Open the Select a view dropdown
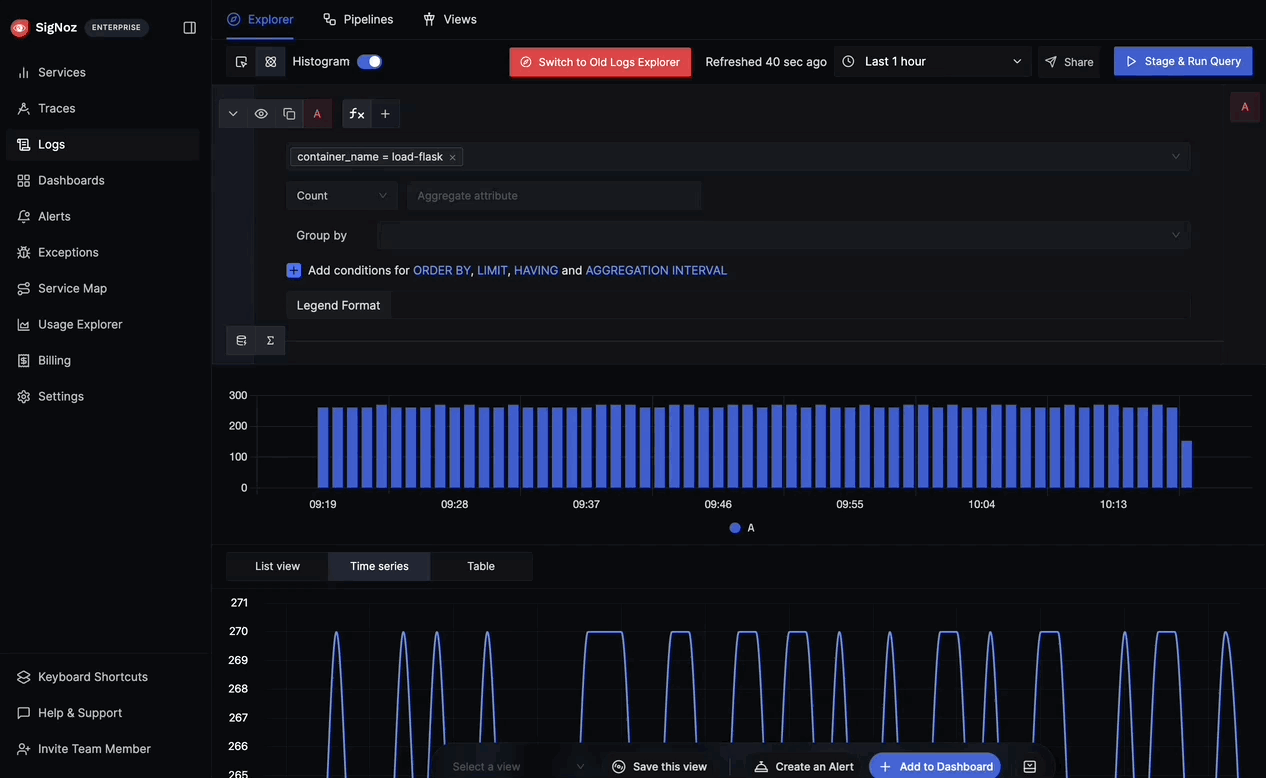 point(518,767)
